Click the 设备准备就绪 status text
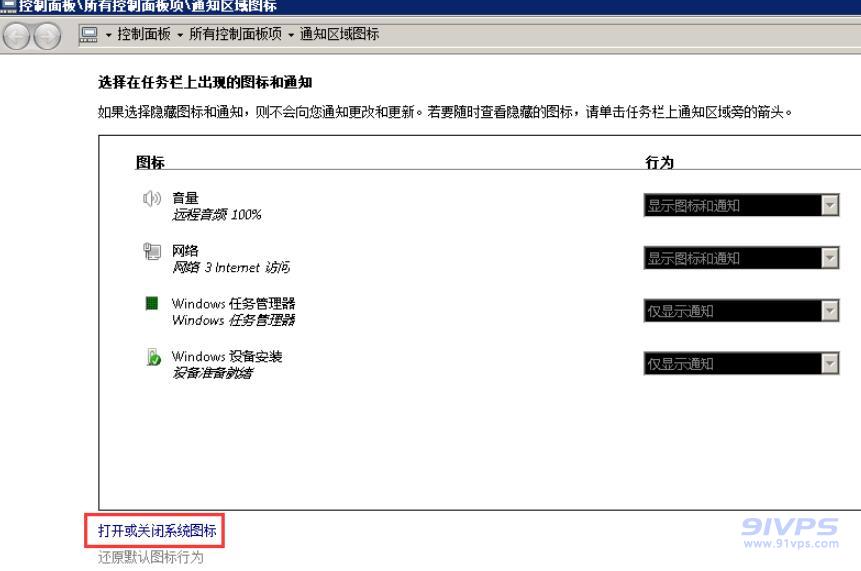 tap(213, 373)
